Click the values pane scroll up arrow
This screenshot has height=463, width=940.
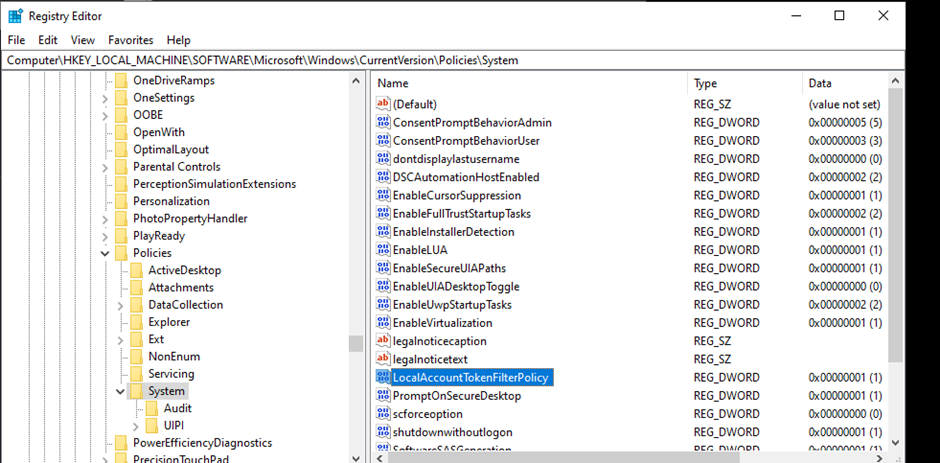[x=896, y=81]
